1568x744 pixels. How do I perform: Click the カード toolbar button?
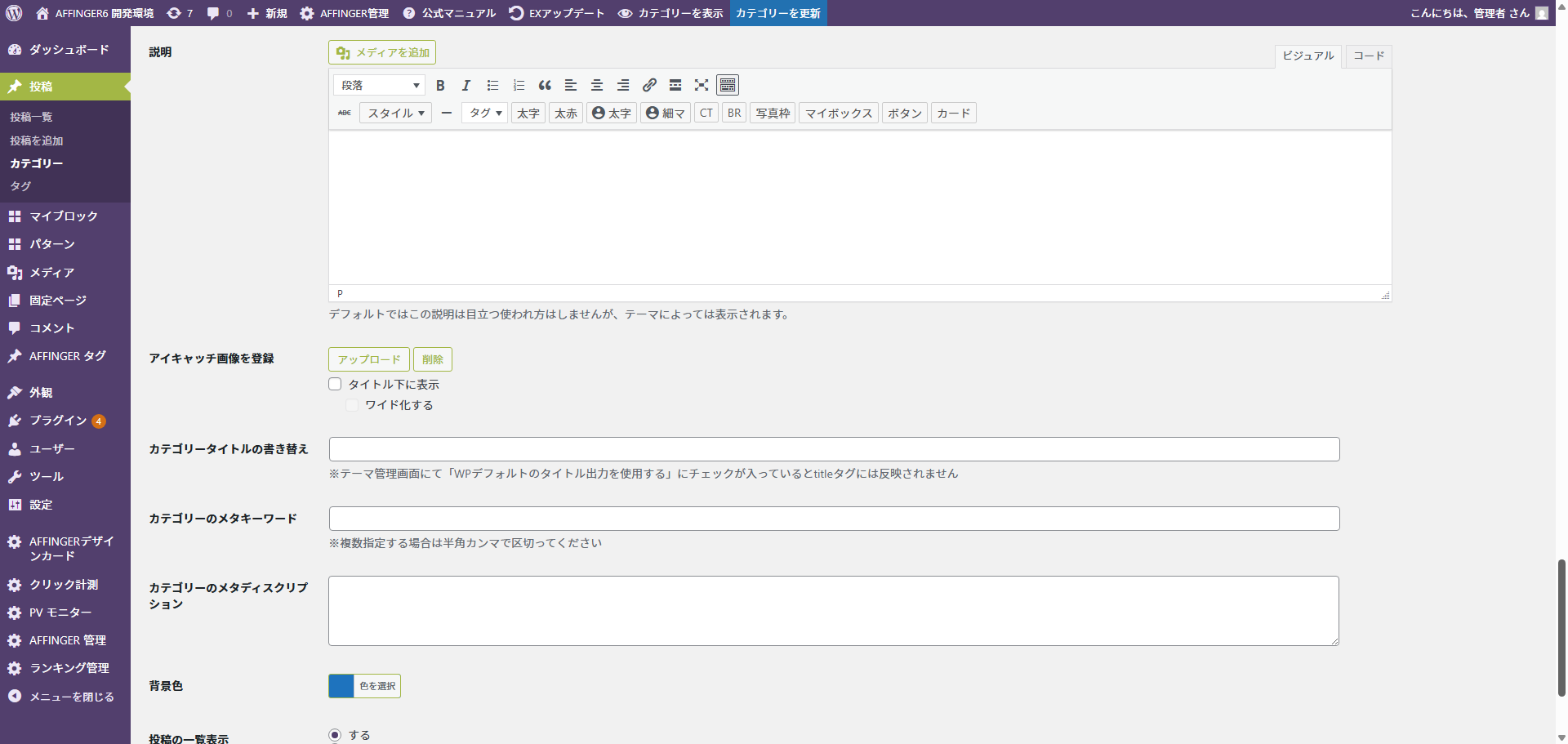pos(954,113)
